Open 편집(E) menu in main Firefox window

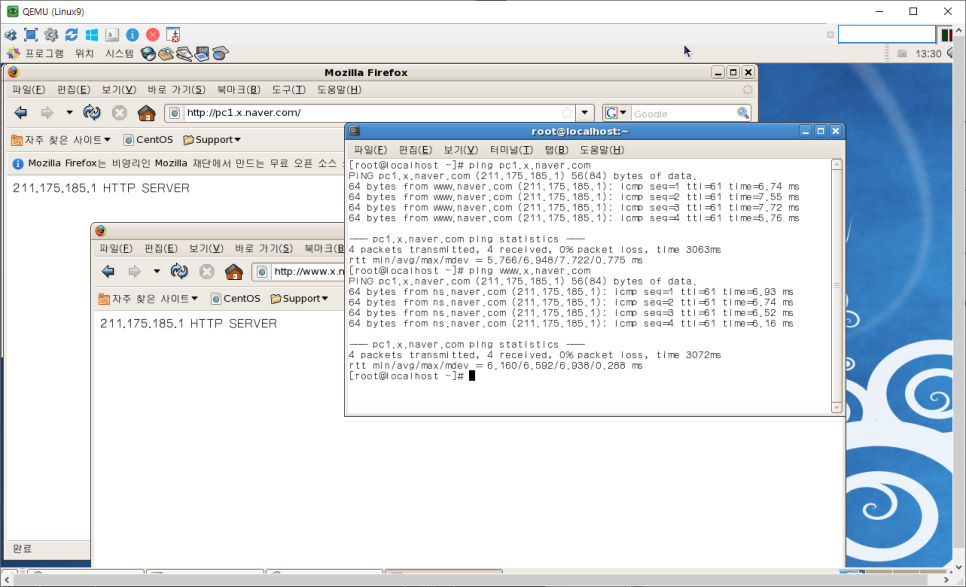pyautogui.click(x=74, y=90)
